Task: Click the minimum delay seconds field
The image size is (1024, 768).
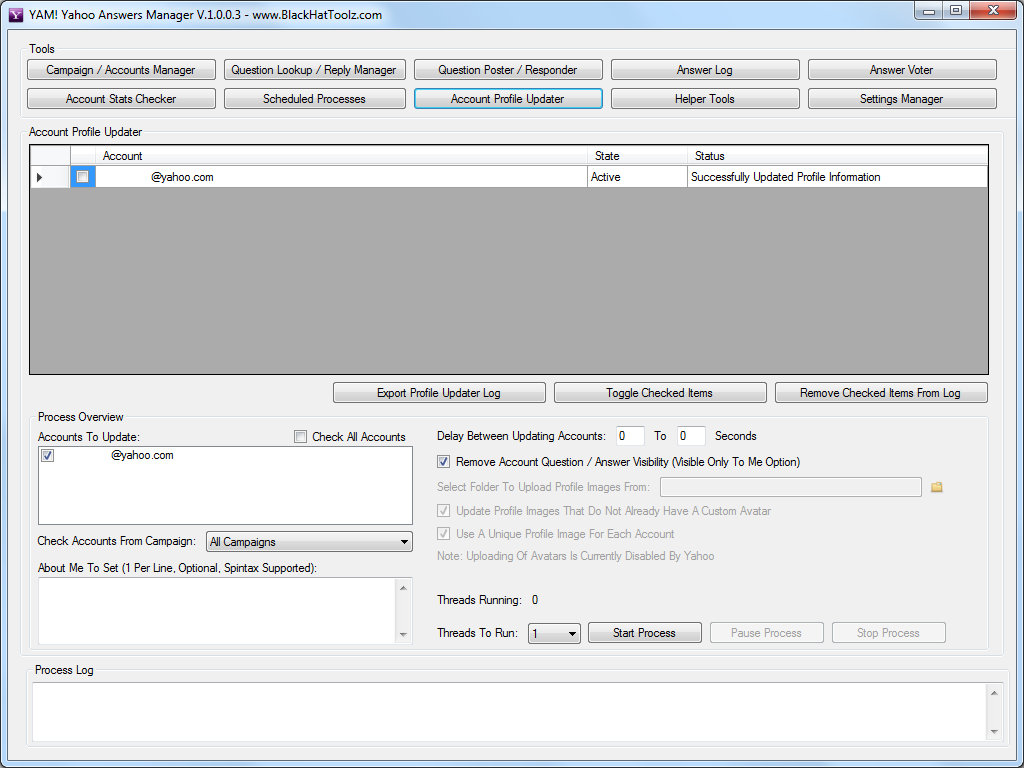Action: click(x=630, y=436)
